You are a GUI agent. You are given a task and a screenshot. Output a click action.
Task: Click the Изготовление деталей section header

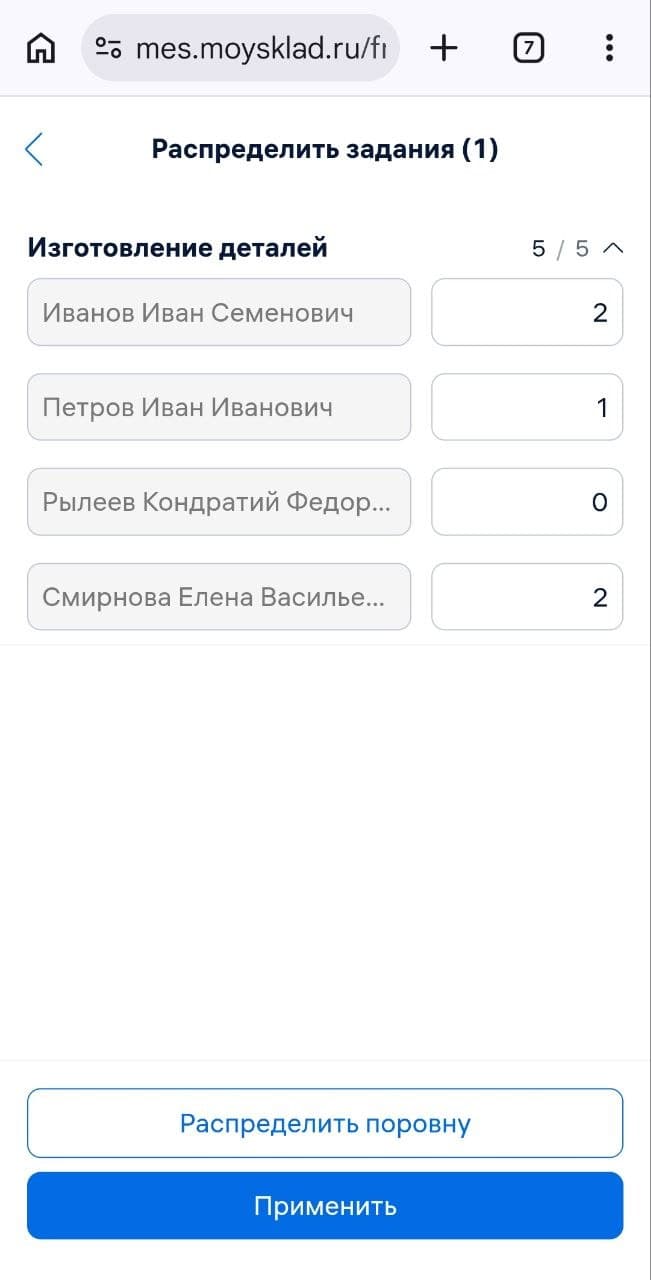click(x=178, y=247)
